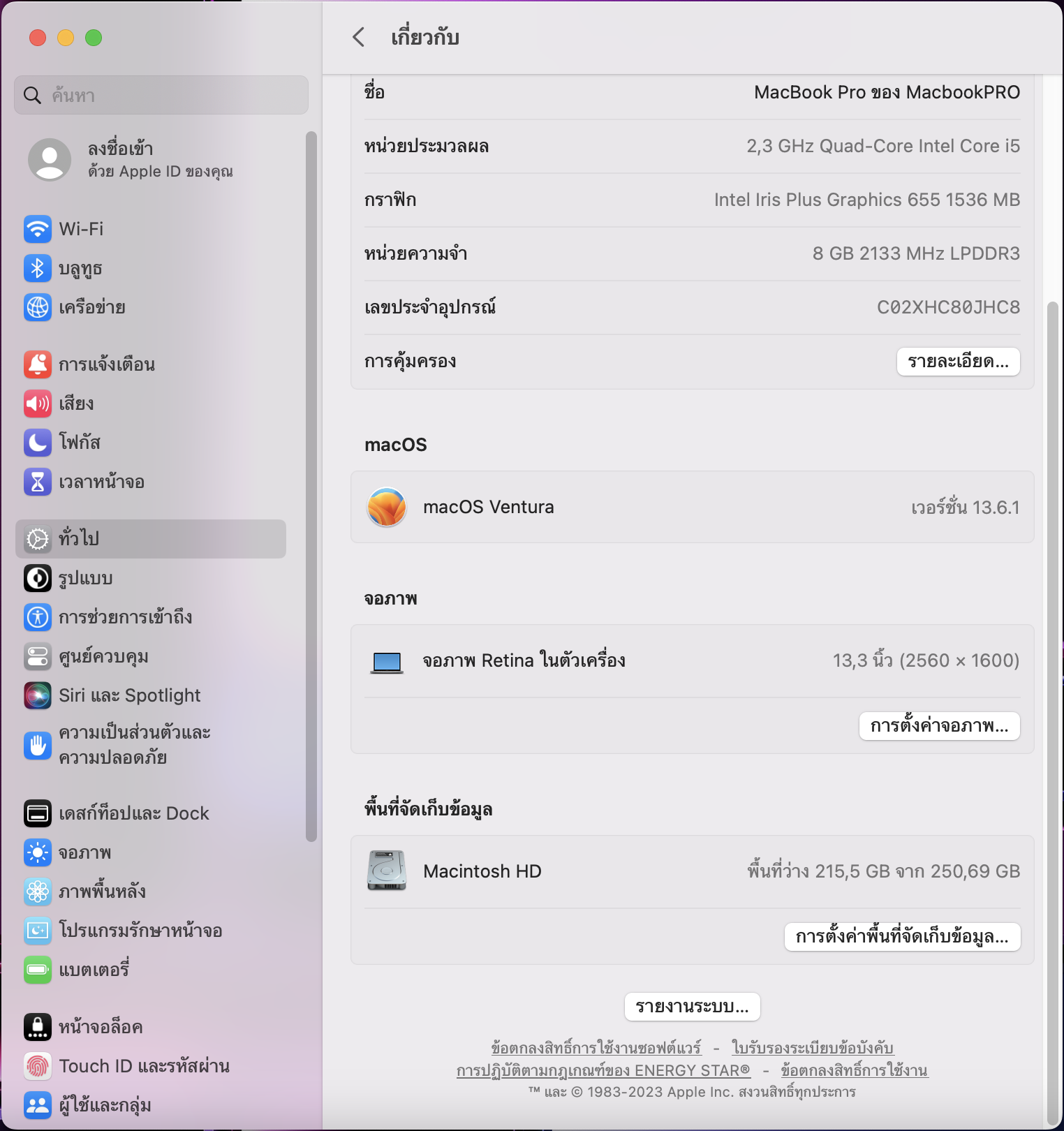Open regulatory certification link ใบรับรองระเบียบข้อบังคับ
This screenshot has height=1131, width=1064.
tap(813, 1048)
